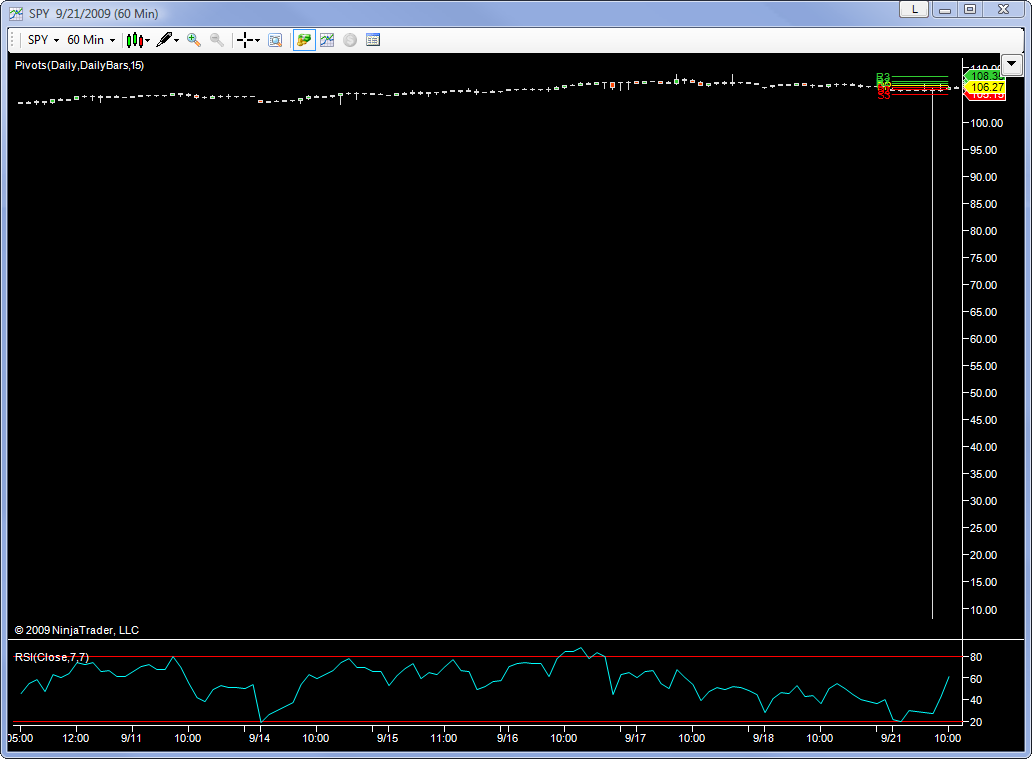Open the 60 Min interval dropdown

pos(91,40)
